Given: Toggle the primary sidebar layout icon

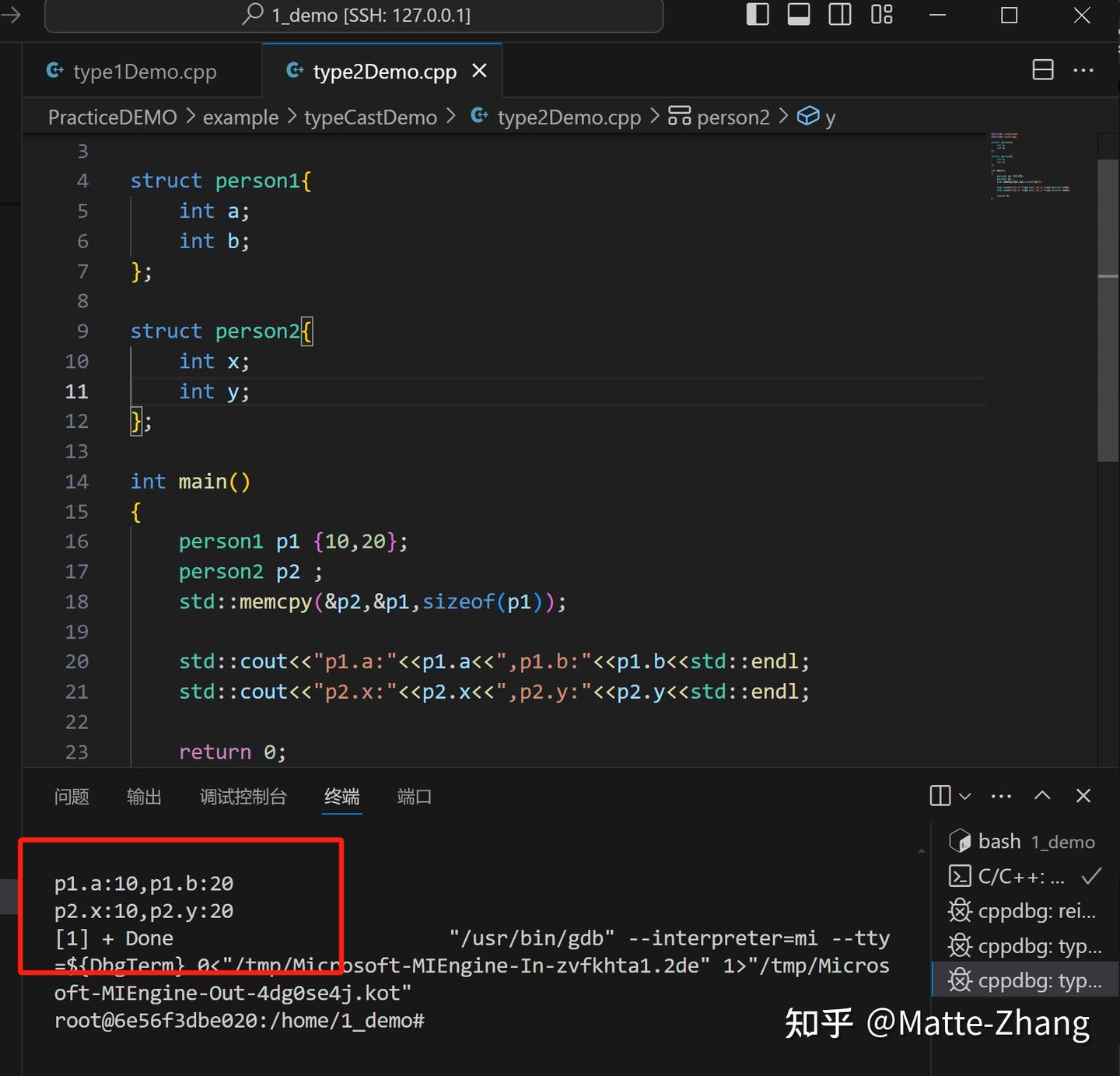Looking at the screenshot, I should [757, 14].
